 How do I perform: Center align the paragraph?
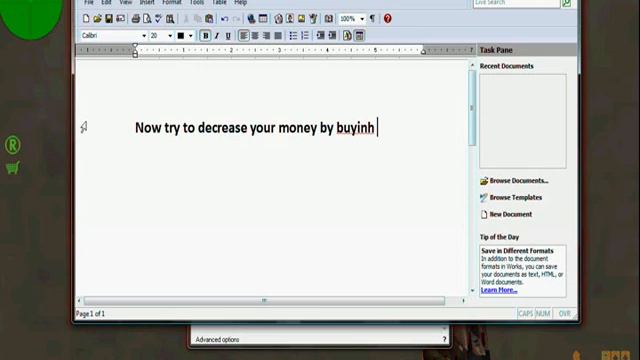point(255,36)
